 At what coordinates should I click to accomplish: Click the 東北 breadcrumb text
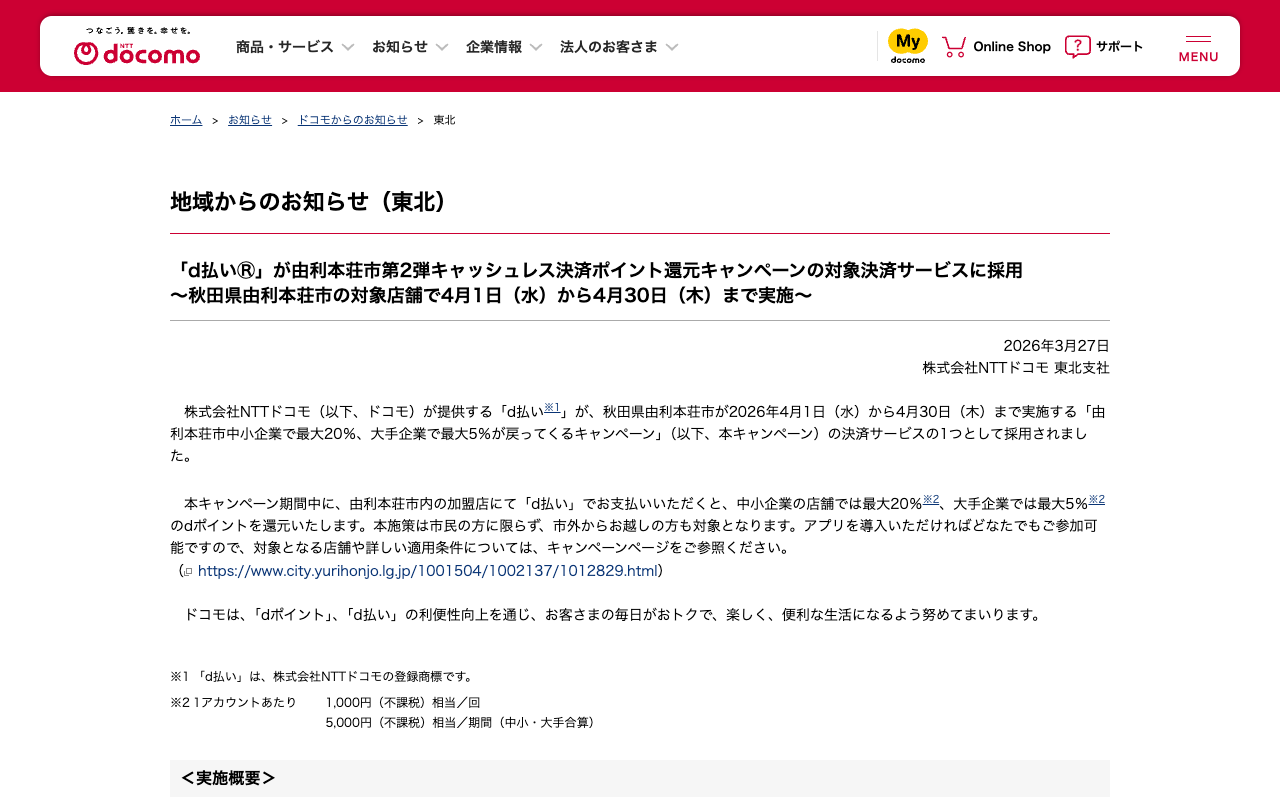point(444,120)
